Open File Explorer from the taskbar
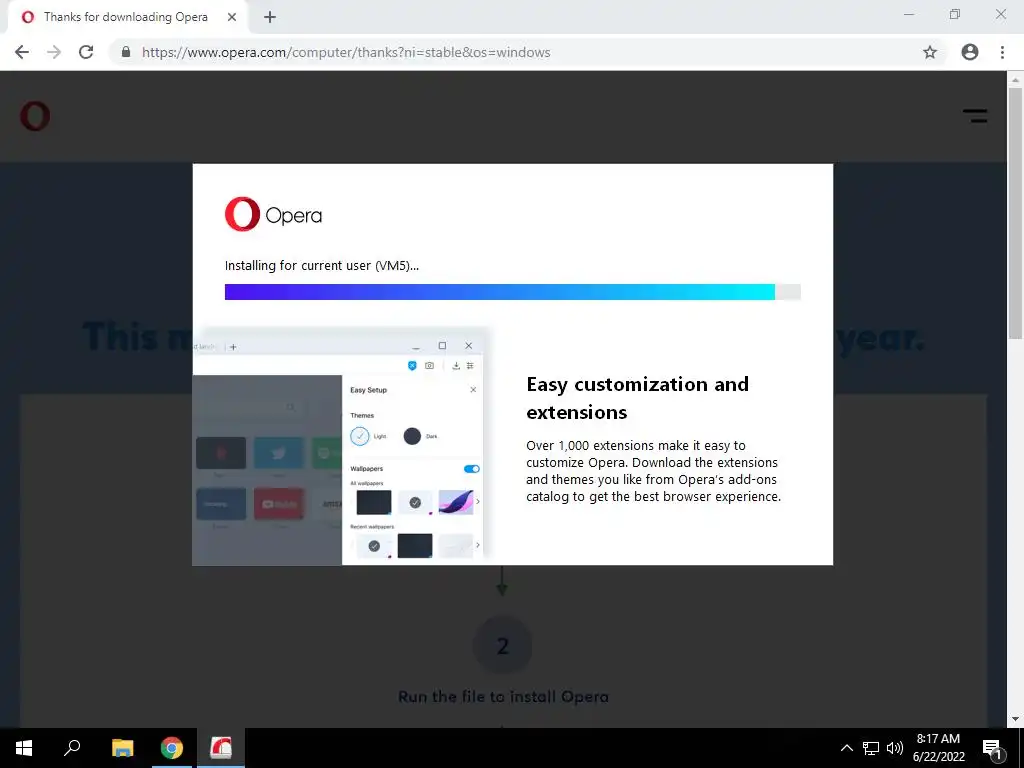1024x768 pixels. click(122, 748)
